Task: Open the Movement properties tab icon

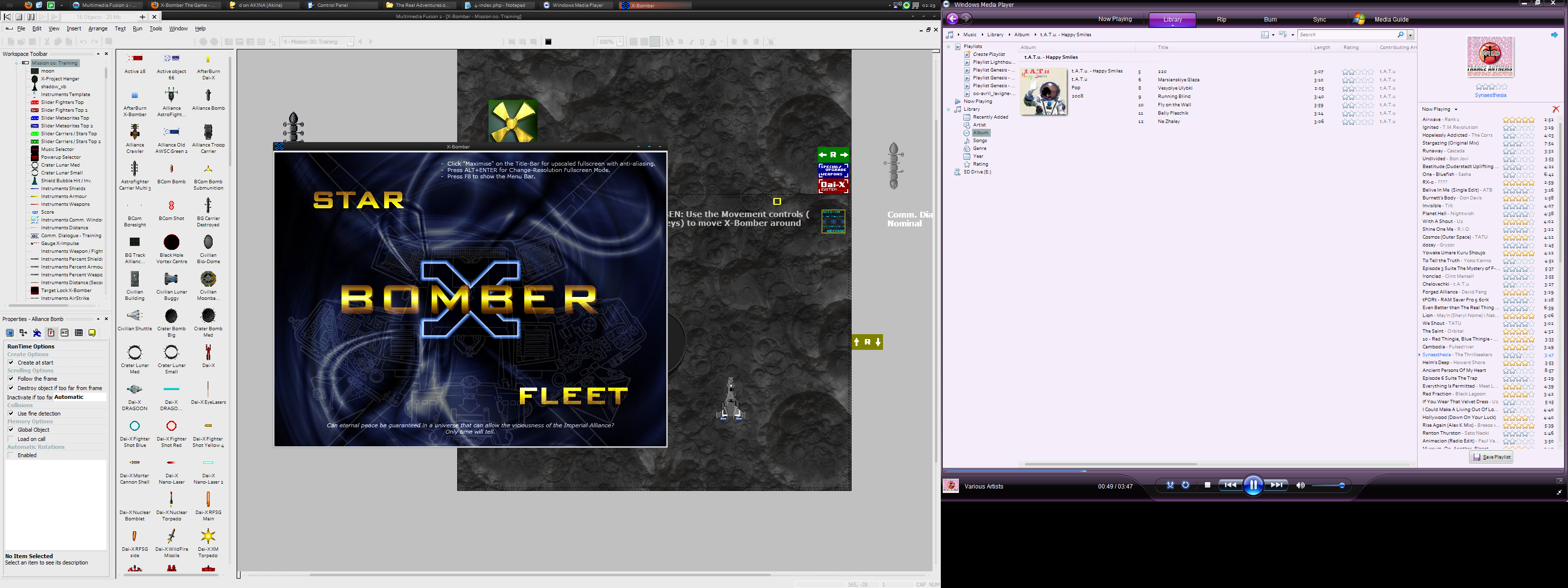Action: 37,333
